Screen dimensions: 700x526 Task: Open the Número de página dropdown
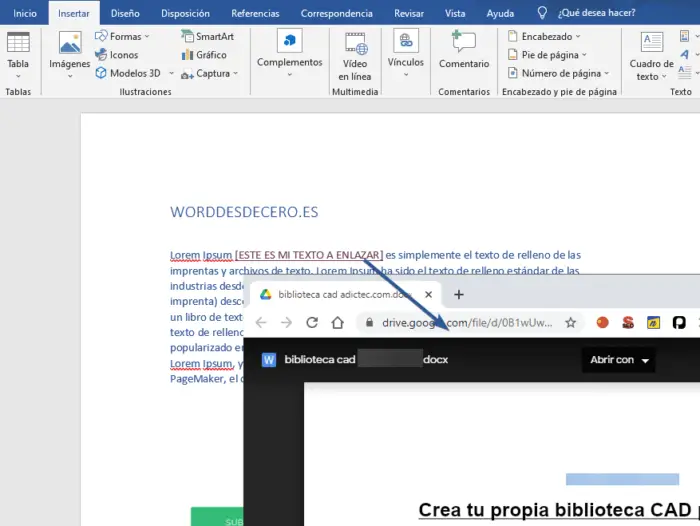click(x=558, y=73)
